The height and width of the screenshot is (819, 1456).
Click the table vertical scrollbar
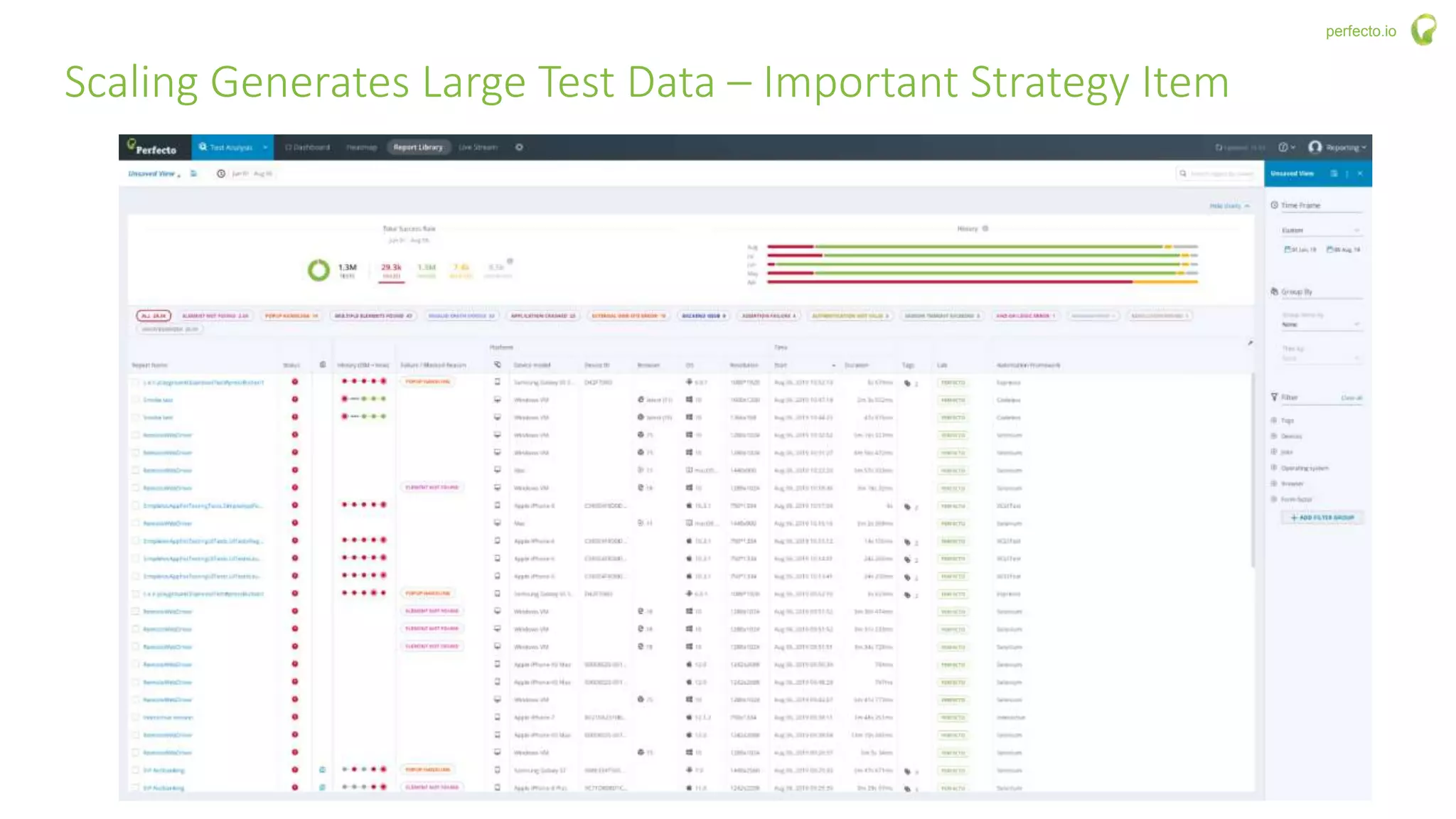click(x=1253, y=469)
